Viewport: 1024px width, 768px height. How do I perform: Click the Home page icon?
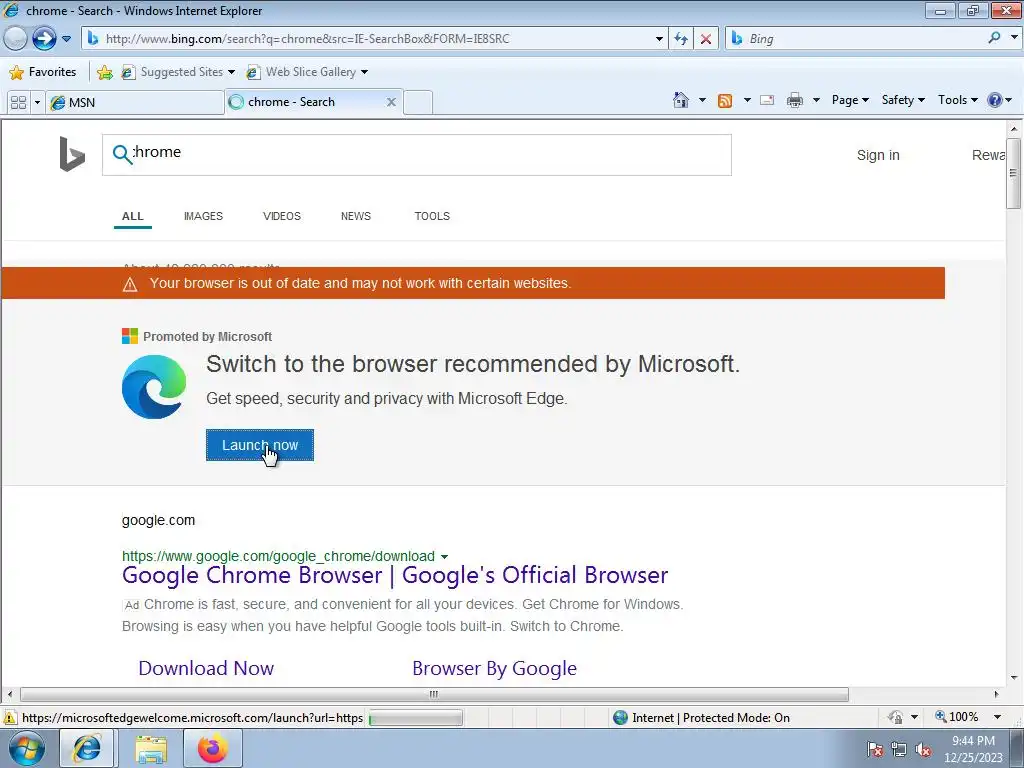coord(680,100)
